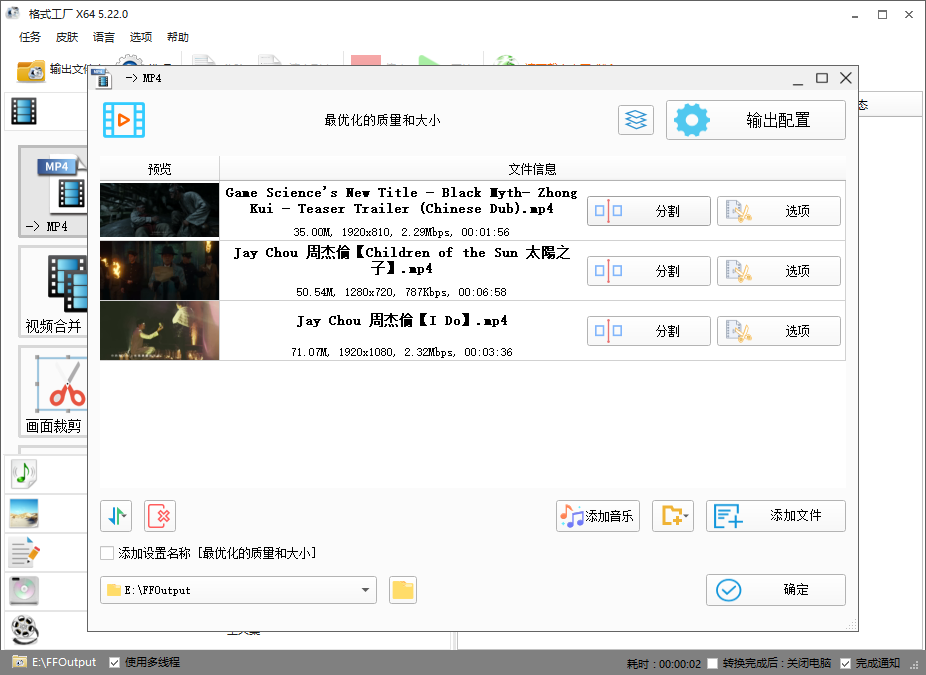Click the 耗时 : 00:00:02 status text
926x675 pixels.
pyautogui.click(x=663, y=664)
